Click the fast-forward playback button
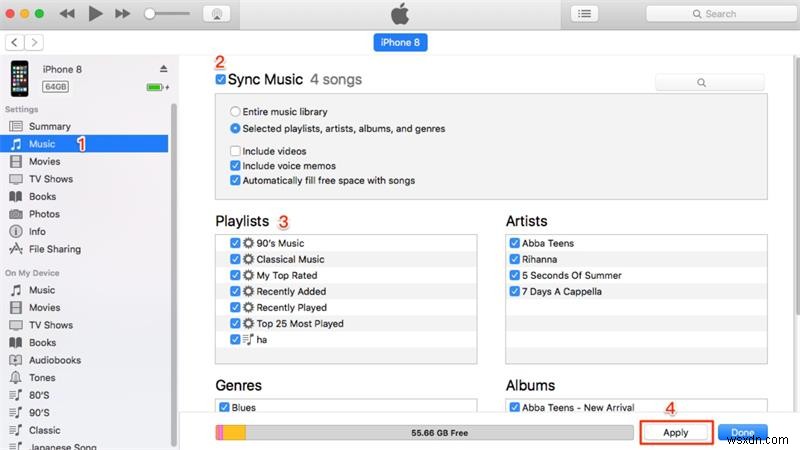 tap(122, 14)
